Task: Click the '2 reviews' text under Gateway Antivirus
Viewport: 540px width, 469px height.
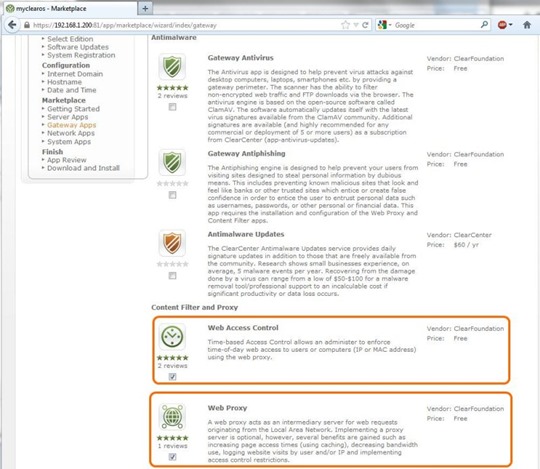Action: 173,96
